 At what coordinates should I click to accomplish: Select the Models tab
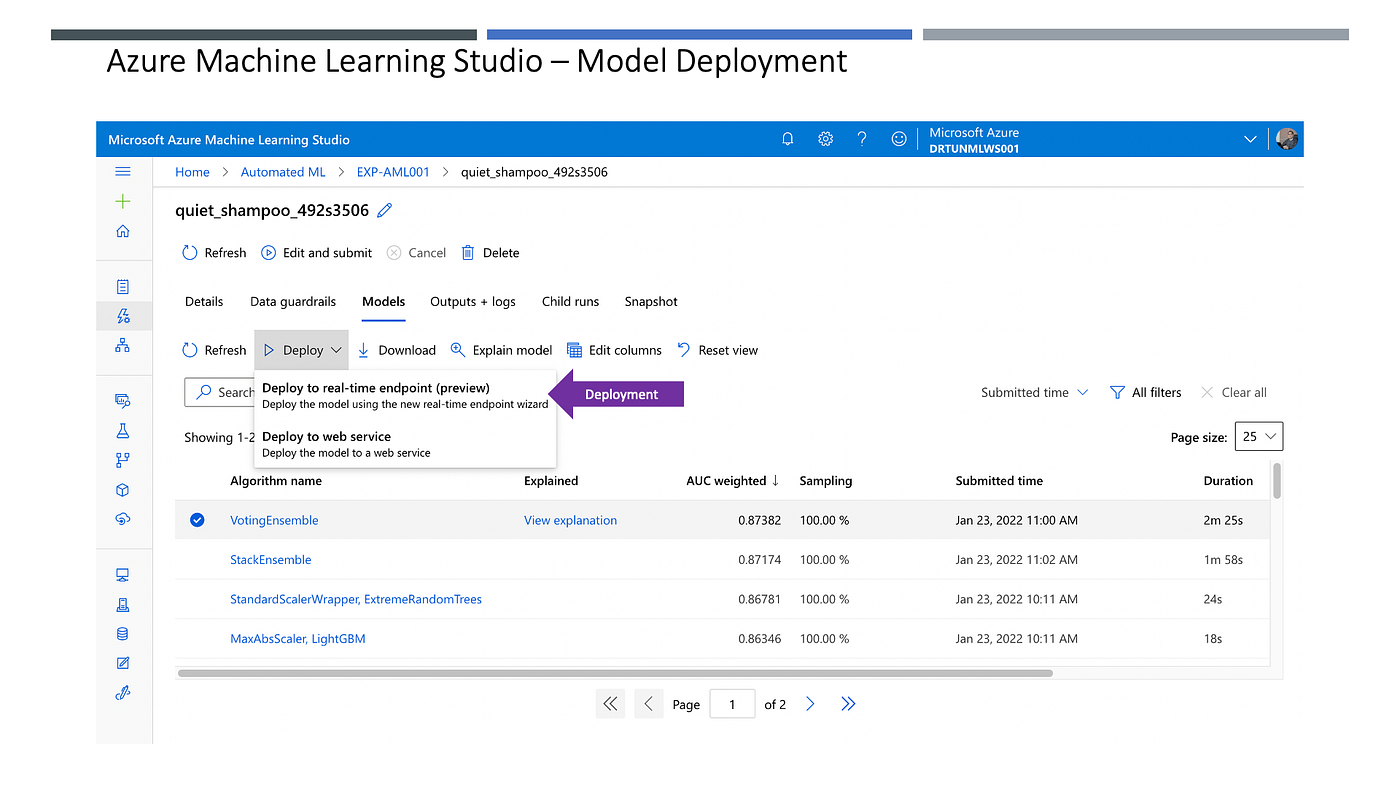pyautogui.click(x=384, y=301)
